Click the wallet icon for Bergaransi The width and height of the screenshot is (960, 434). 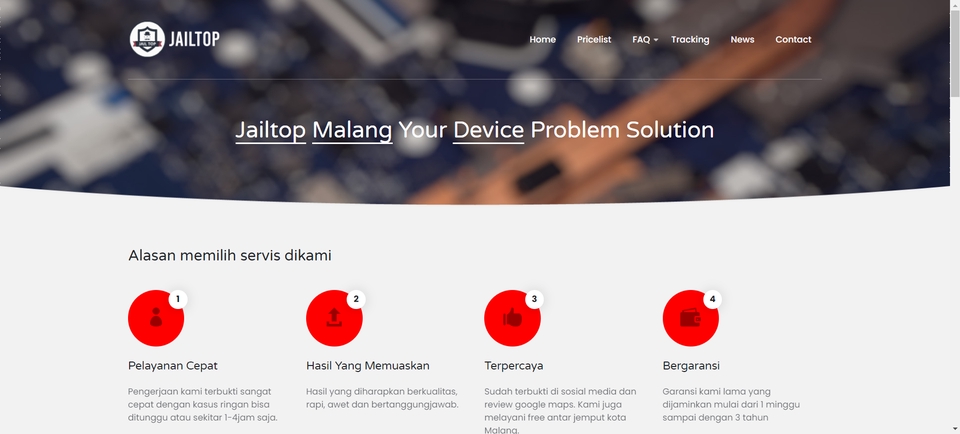point(691,317)
